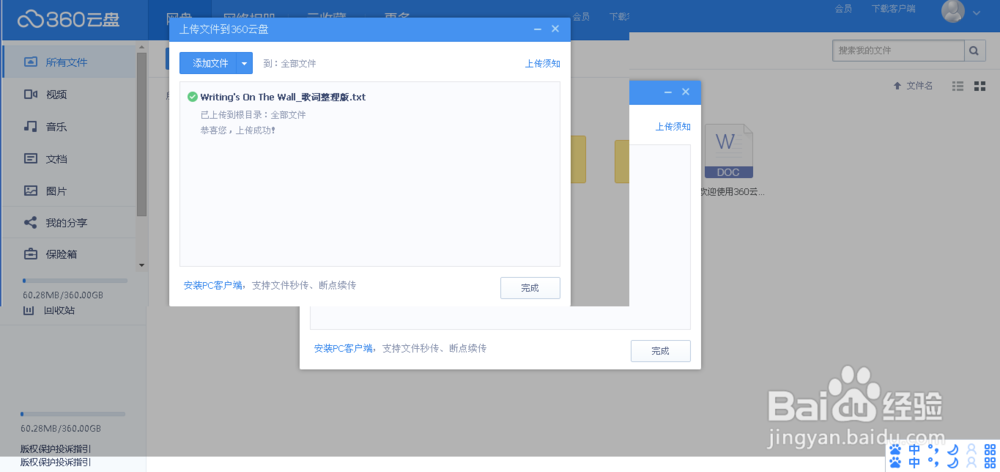
Task: Minimize the 上传文件到360云盘 dialog
Action: [538, 29]
